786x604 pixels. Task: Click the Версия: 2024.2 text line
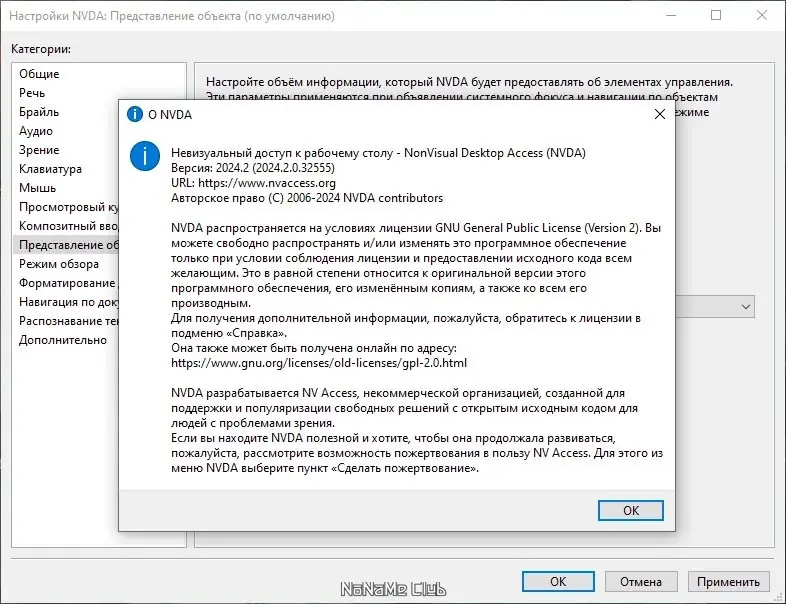tap(253, 168)
